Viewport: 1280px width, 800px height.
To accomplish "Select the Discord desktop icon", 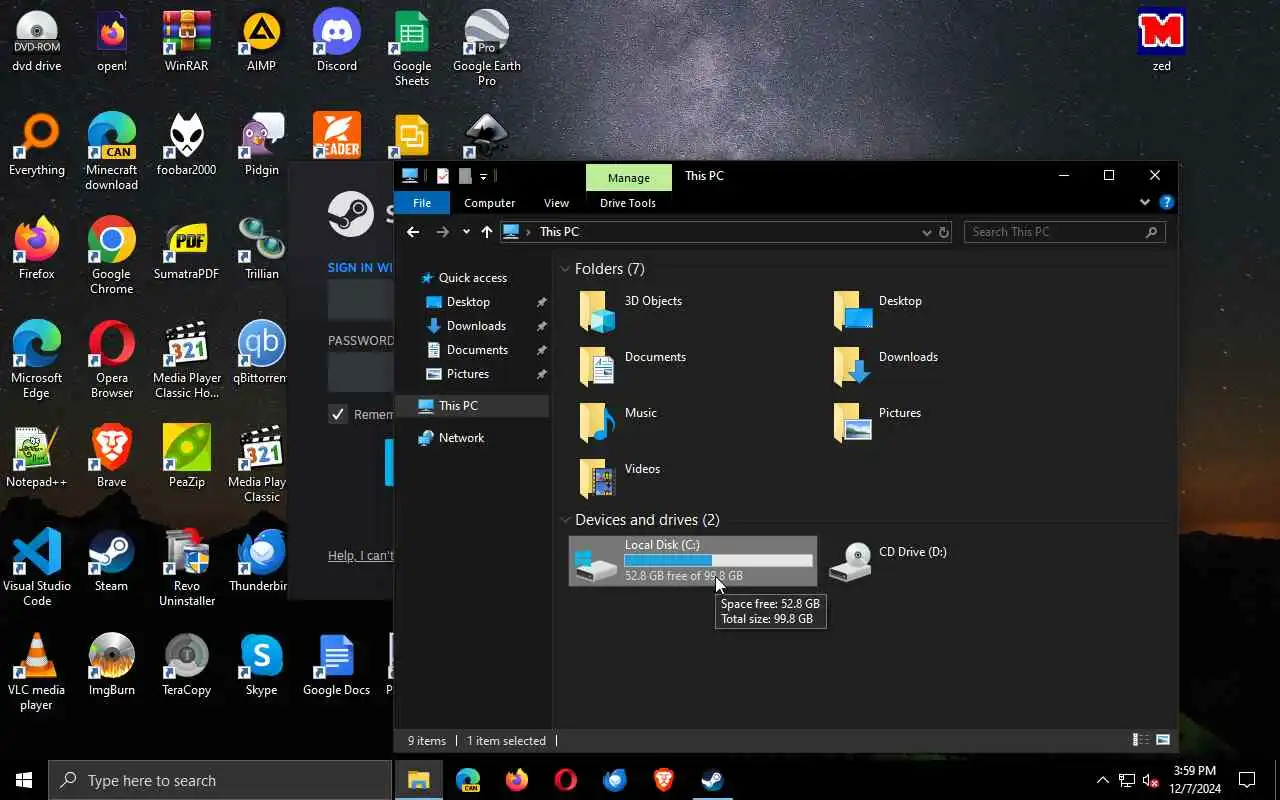I will (337, 42).
